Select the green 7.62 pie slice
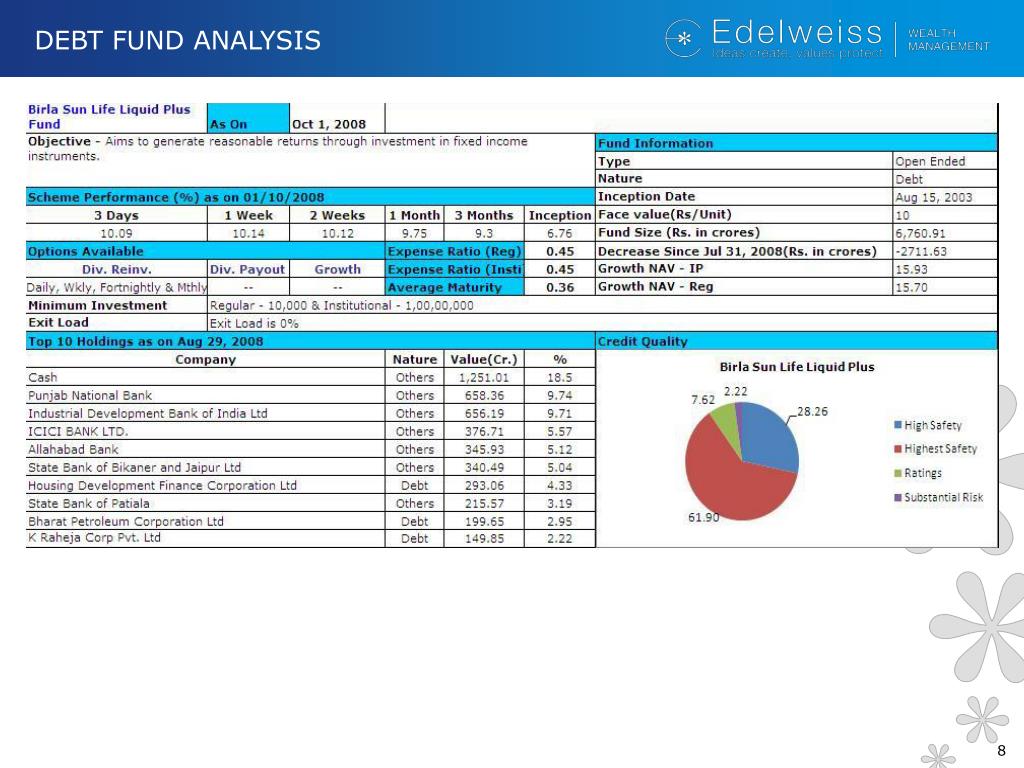 coord(726,421)
